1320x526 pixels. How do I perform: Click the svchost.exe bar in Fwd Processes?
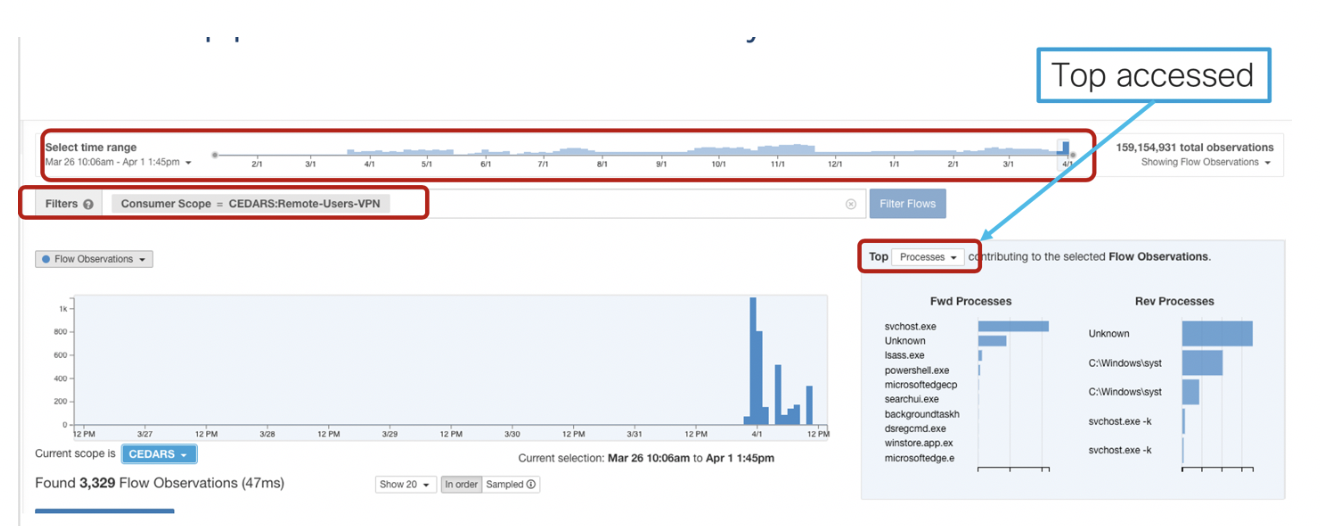coord(1013,326)
